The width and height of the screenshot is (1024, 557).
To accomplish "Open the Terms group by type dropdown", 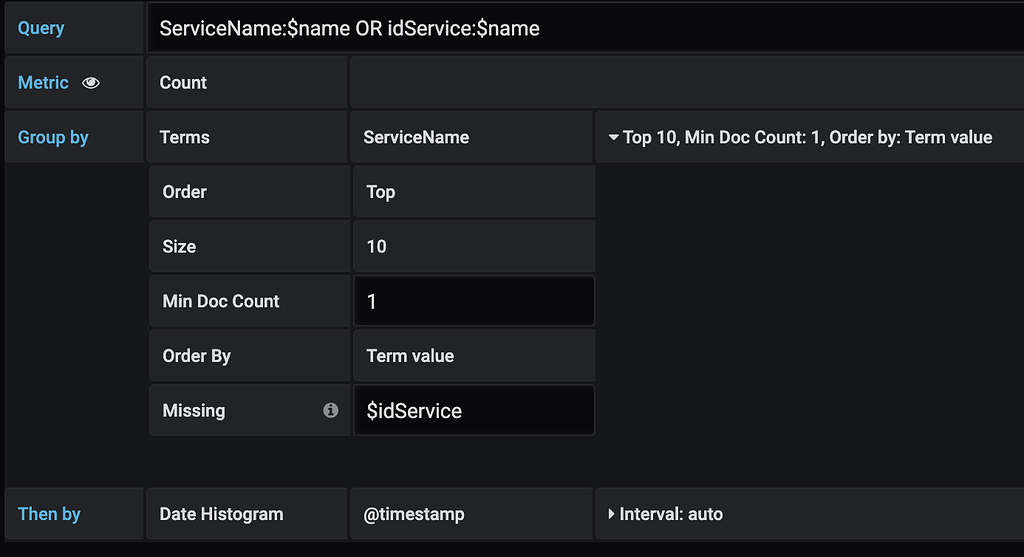I will 185,138.
